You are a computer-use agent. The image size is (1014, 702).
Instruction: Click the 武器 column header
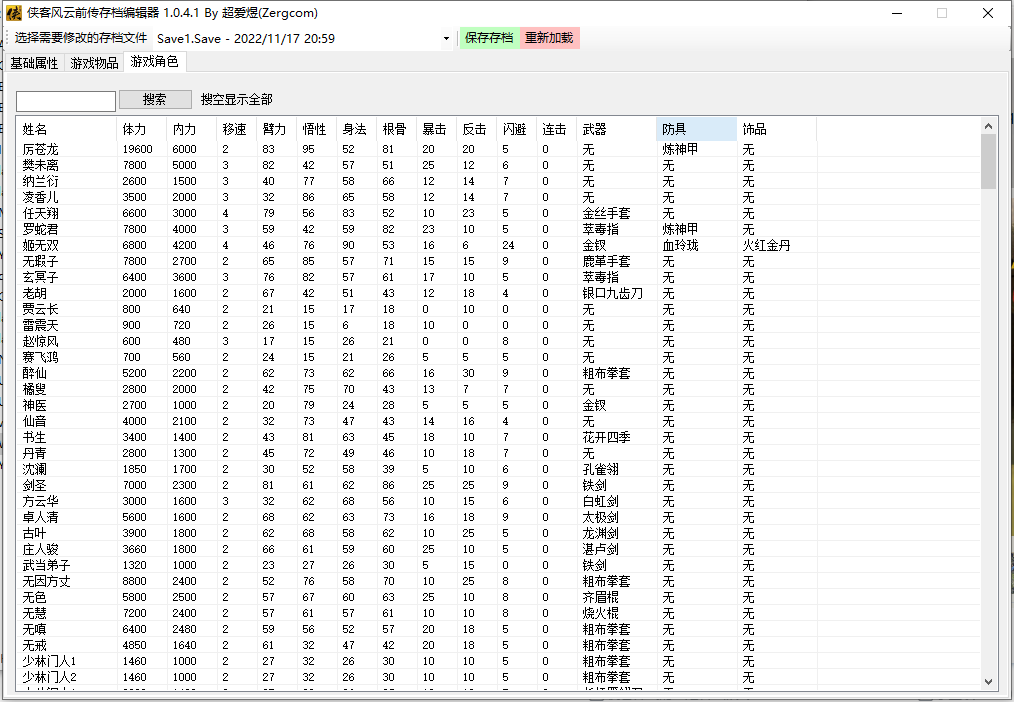(616, 129)
